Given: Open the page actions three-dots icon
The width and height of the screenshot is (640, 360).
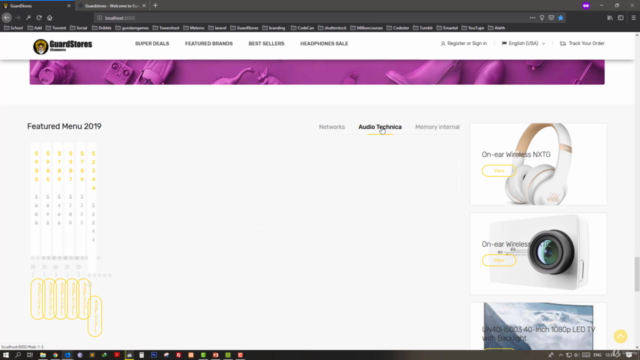Looking at the screenshot, I should point(532,18).
